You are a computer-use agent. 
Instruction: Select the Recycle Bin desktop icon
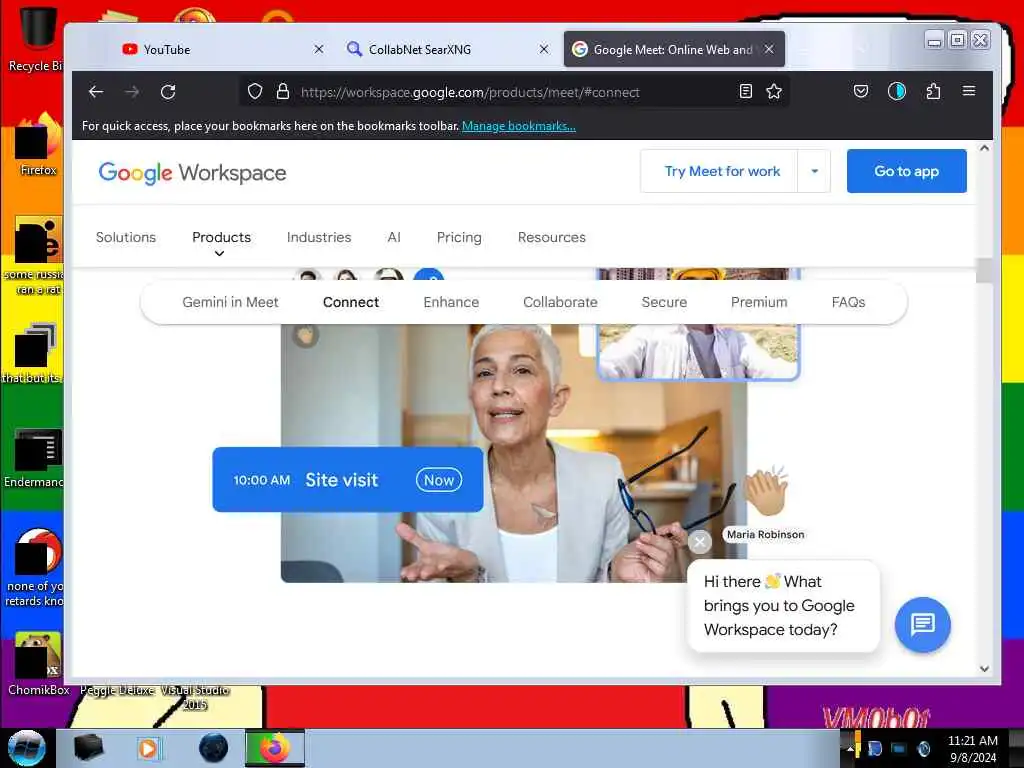pos(37,37)
